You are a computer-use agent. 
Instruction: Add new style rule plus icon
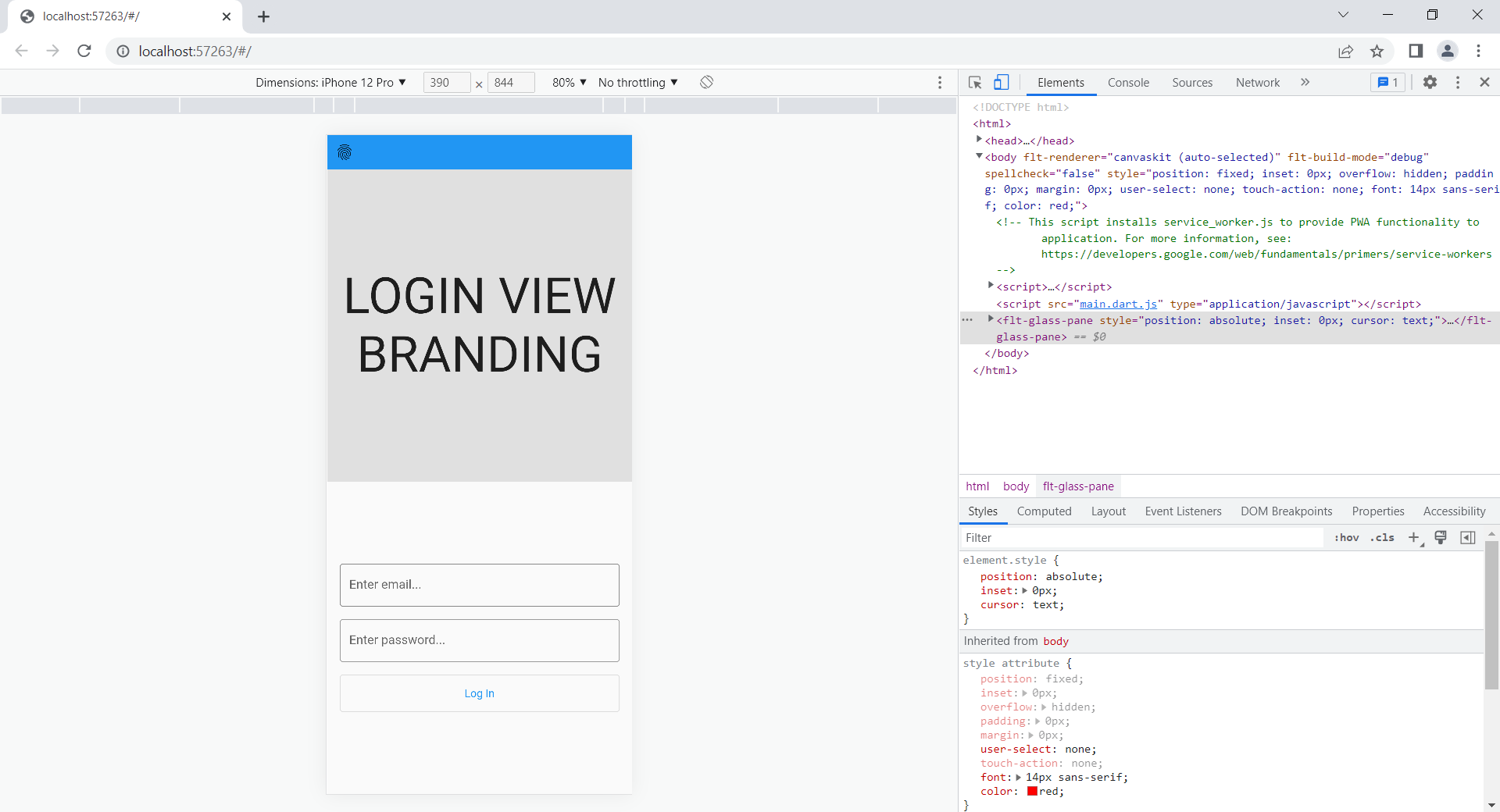pyautogui.click(x=1414, y=537)
